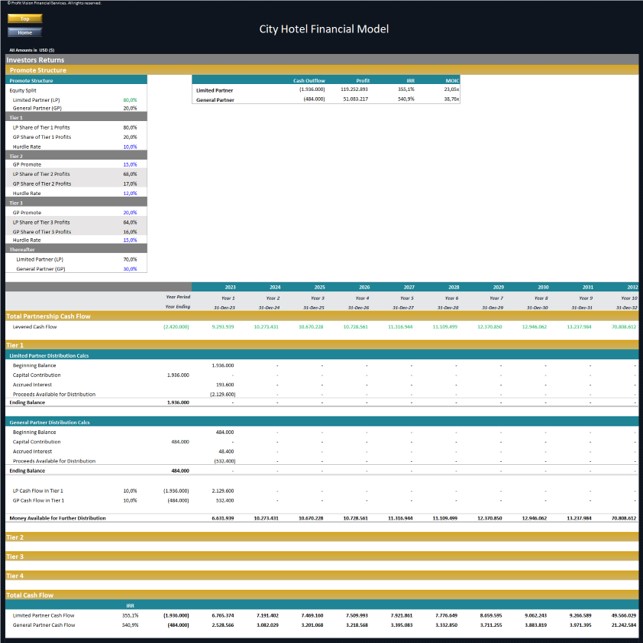Viewport: 643px width, 643px height.
Task: Select the City Hotel Financial Model title
Action: pos(324,29)
